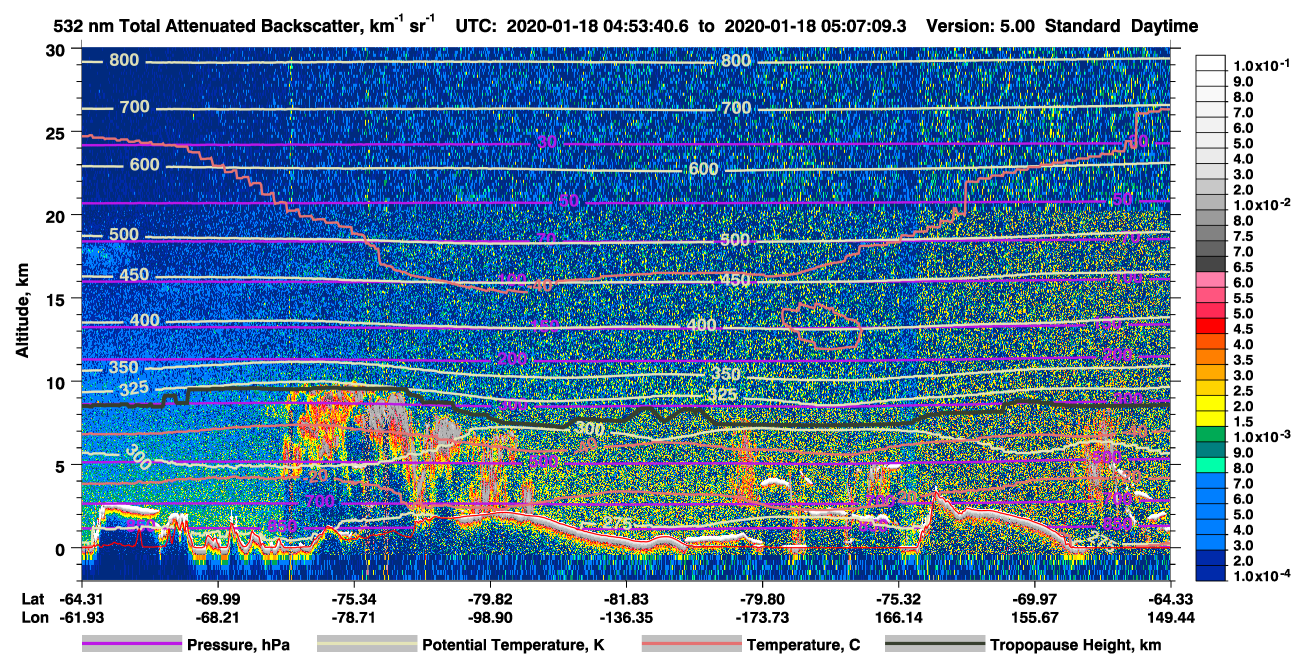
Task: Click the colorbar label 2.5
Action: pos(1243,390)
